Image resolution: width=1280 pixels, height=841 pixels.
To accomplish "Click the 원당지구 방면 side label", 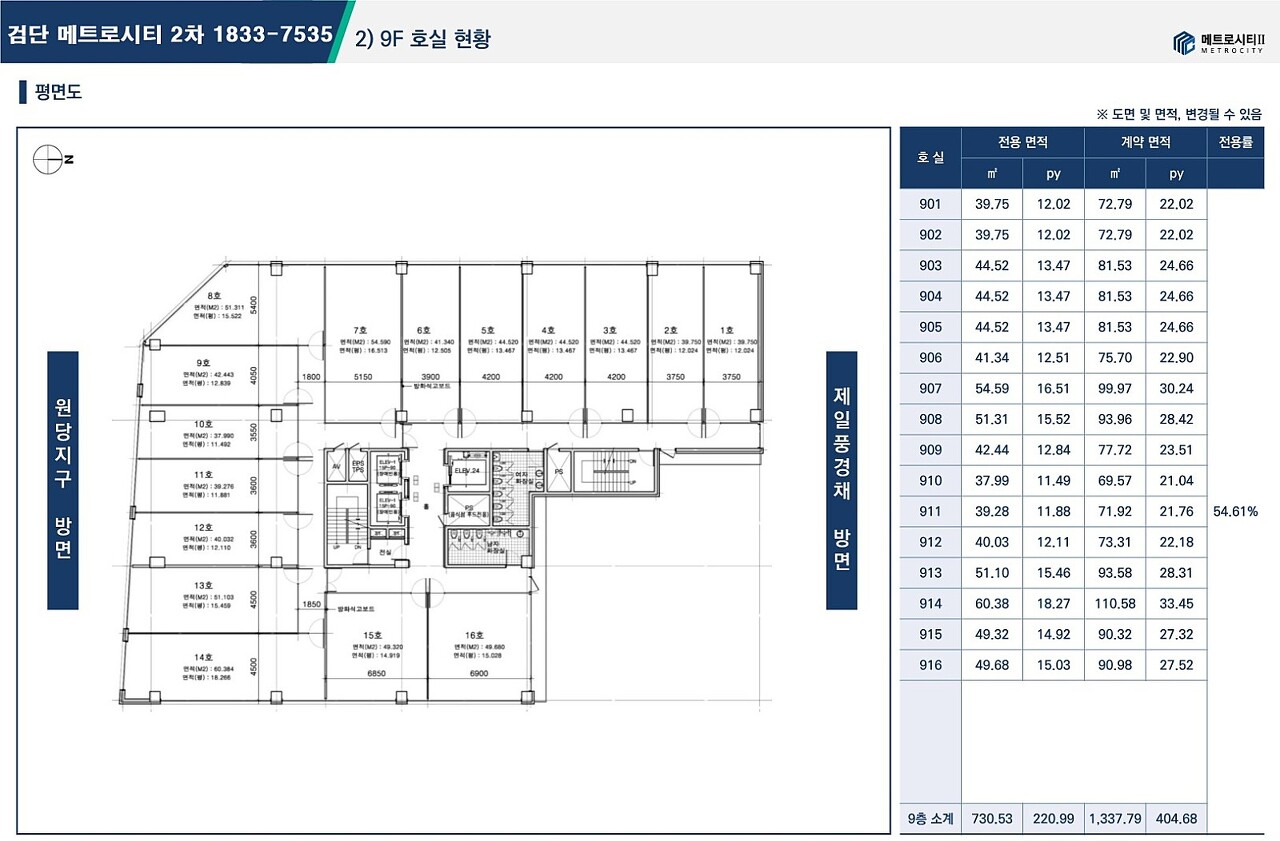I will point(63,480).
